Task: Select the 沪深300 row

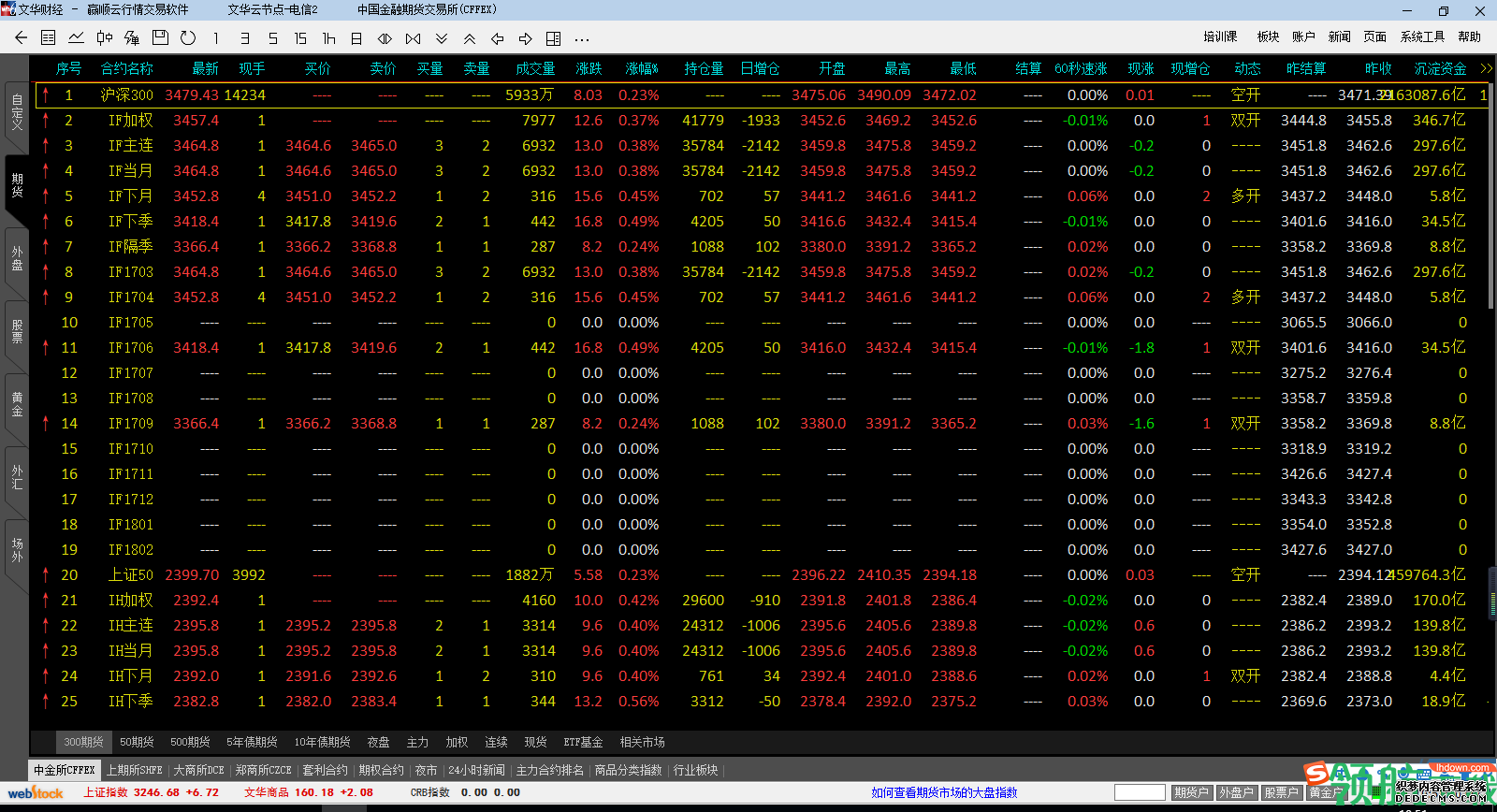Action: point(763,94)
